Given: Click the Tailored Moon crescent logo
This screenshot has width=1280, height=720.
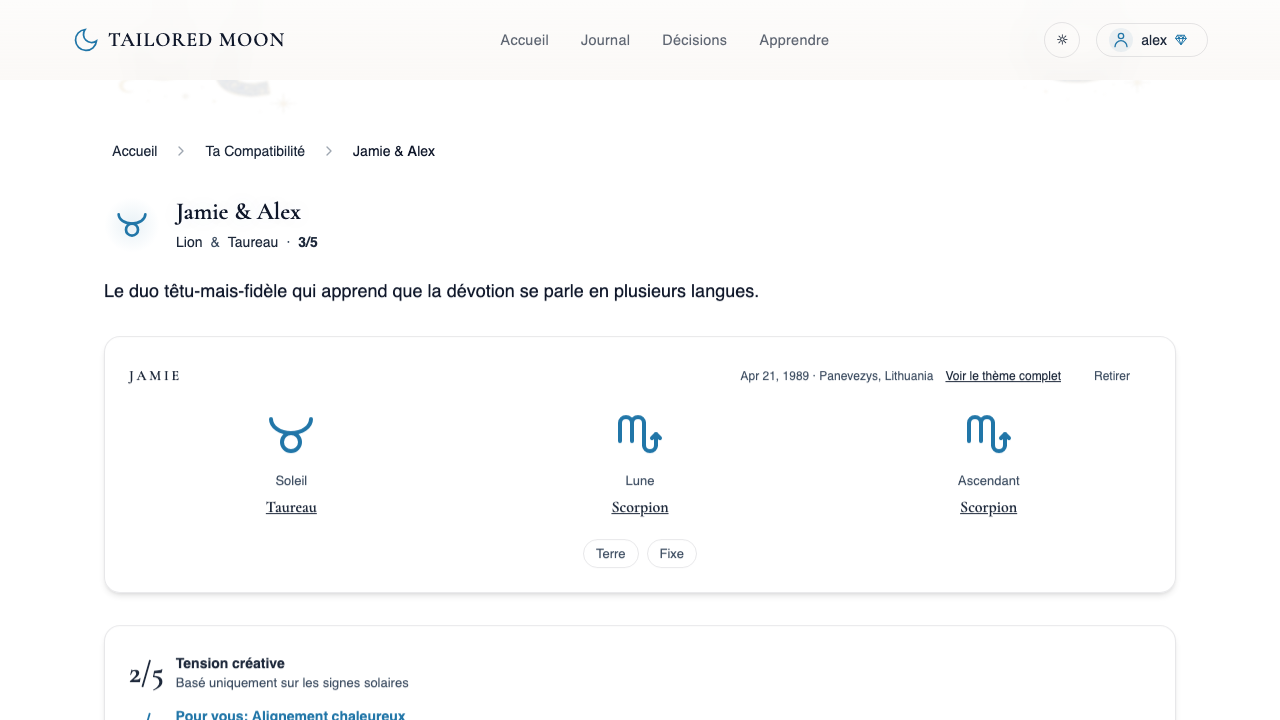Looking at the screenshot, I should pyautogui.click(x=86, y=39).
